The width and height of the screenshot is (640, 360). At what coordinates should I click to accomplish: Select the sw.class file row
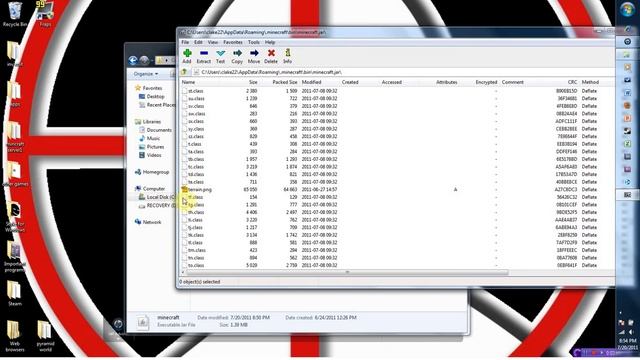tap(396, 114)
